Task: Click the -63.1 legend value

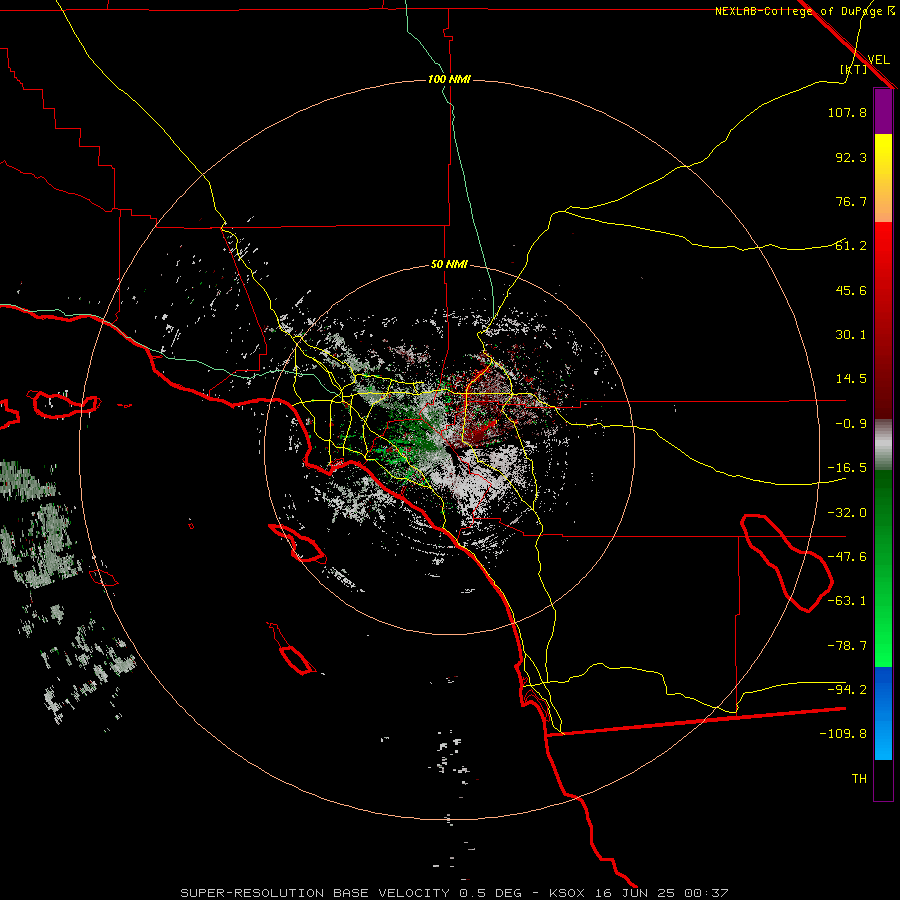Action: click(847, 601)
